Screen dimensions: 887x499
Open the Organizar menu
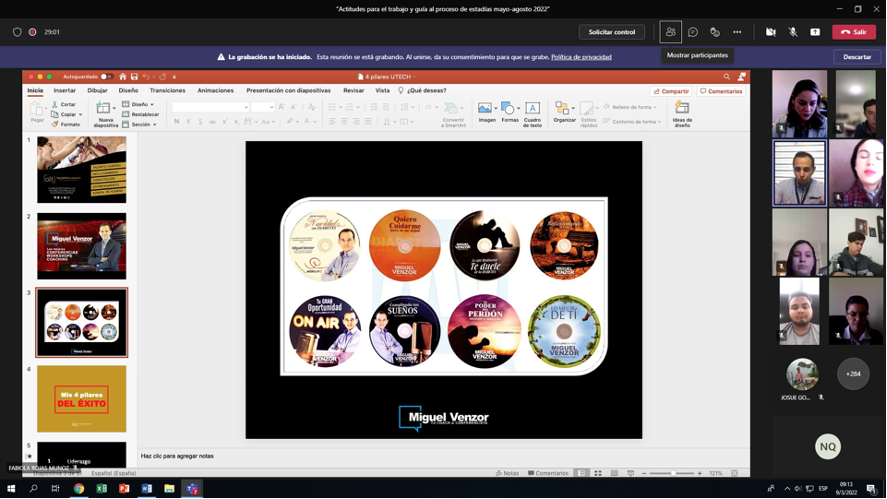click(564, 114)
